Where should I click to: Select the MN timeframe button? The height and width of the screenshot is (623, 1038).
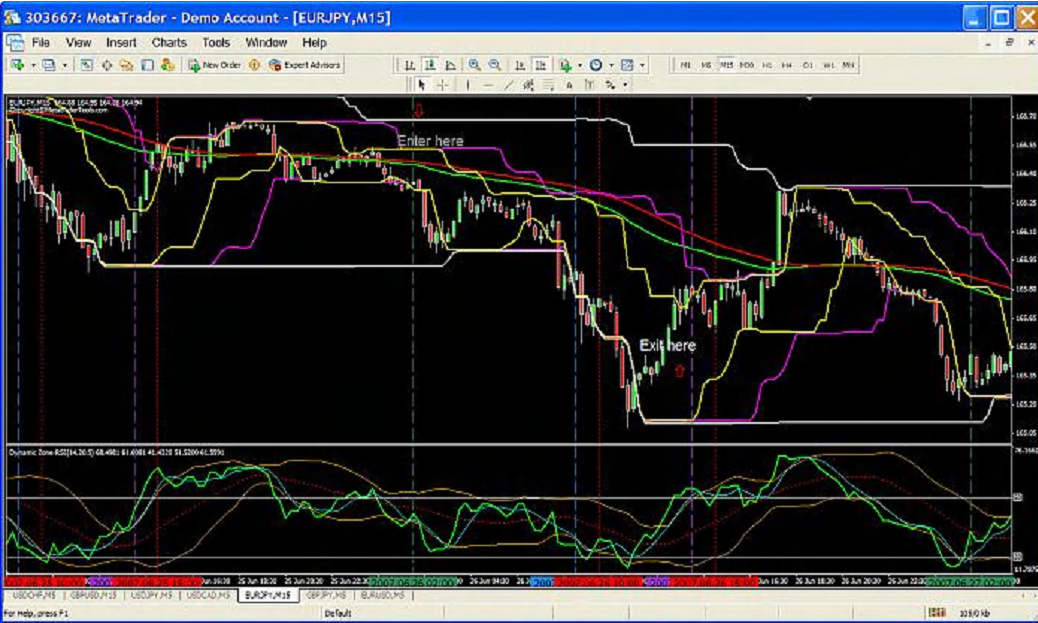(848, 65)
